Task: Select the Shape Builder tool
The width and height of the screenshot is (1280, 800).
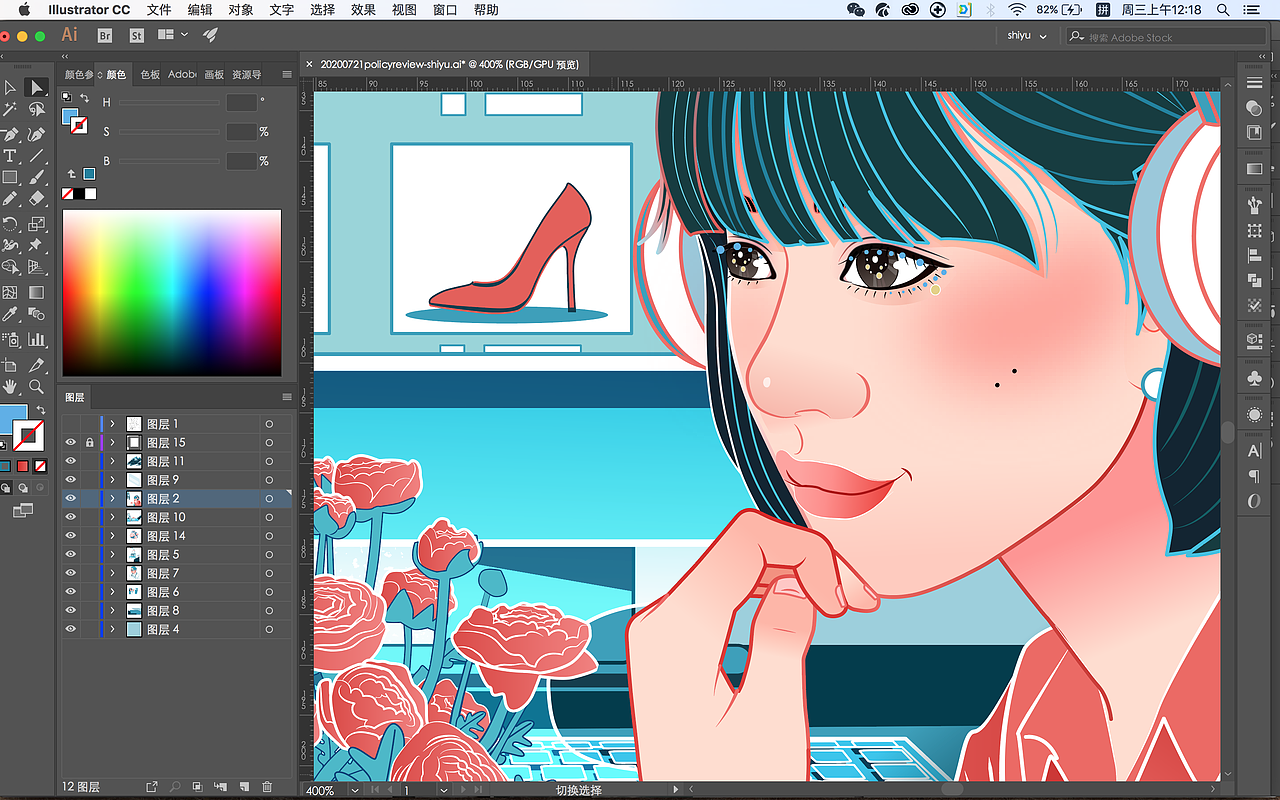Action: point(10,268)
